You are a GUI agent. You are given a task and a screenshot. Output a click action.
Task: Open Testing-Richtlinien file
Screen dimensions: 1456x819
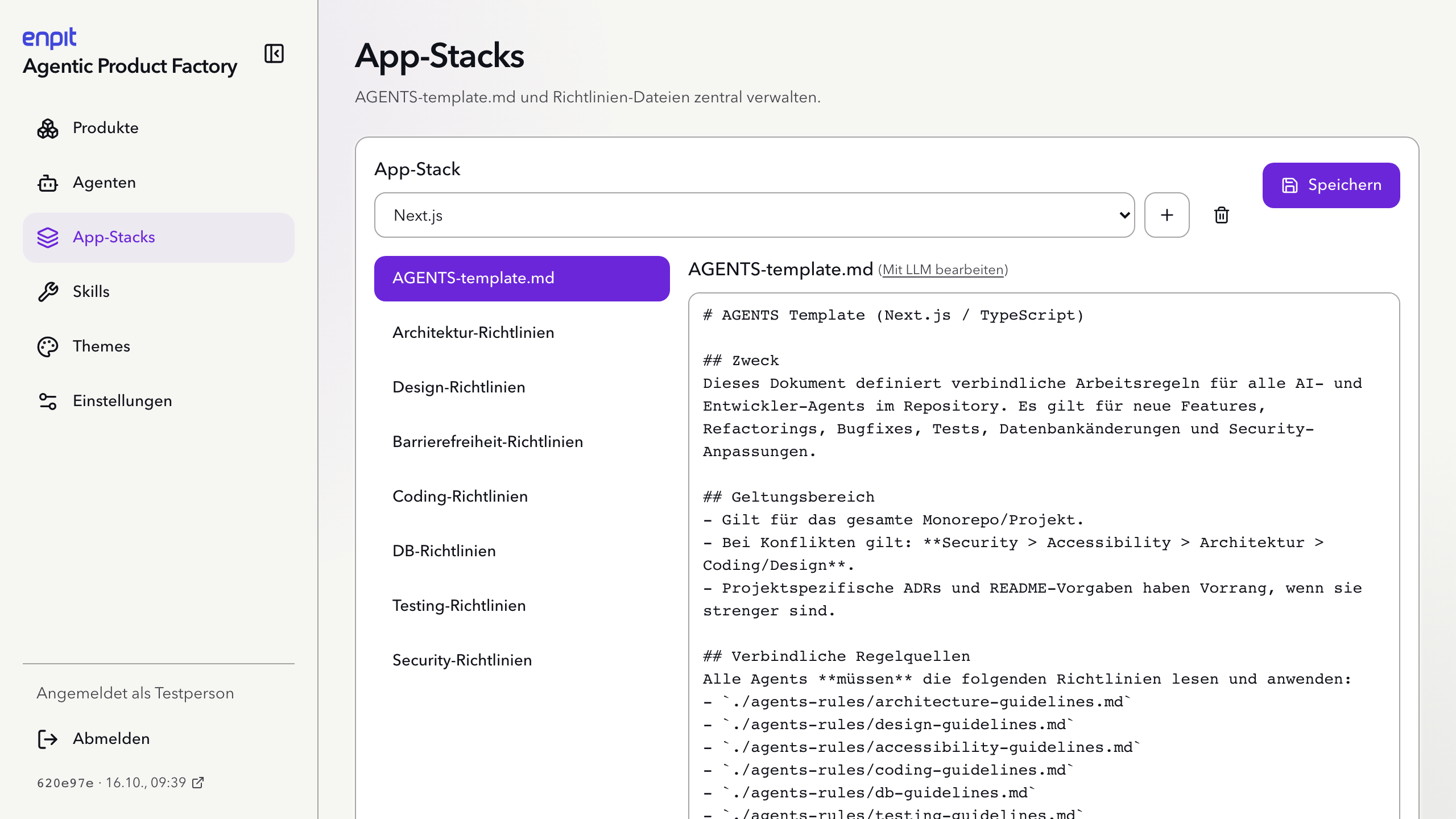point(522,606)
